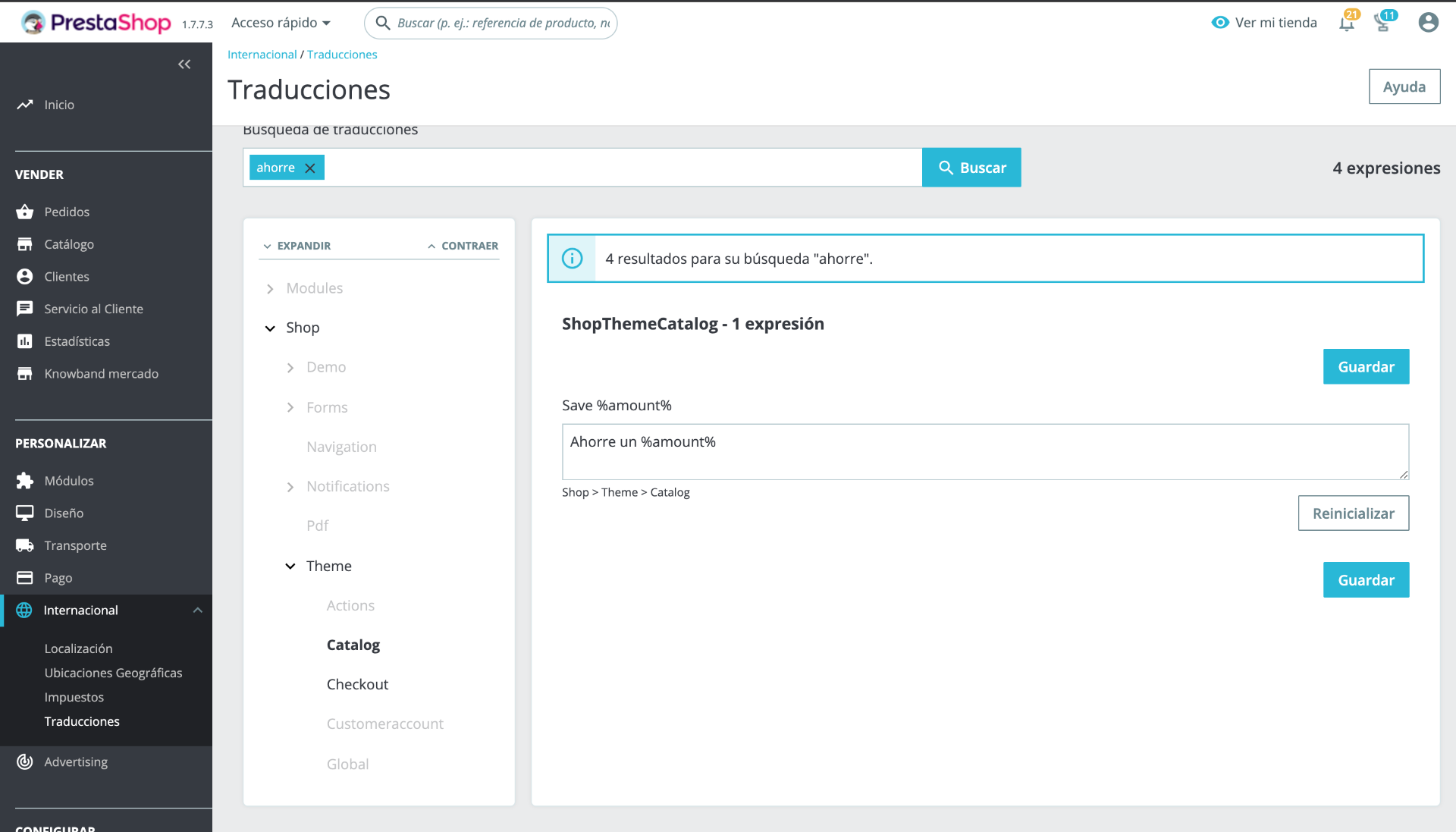Collapse the Internacional menu section
1456x832 pixels.
197,611
